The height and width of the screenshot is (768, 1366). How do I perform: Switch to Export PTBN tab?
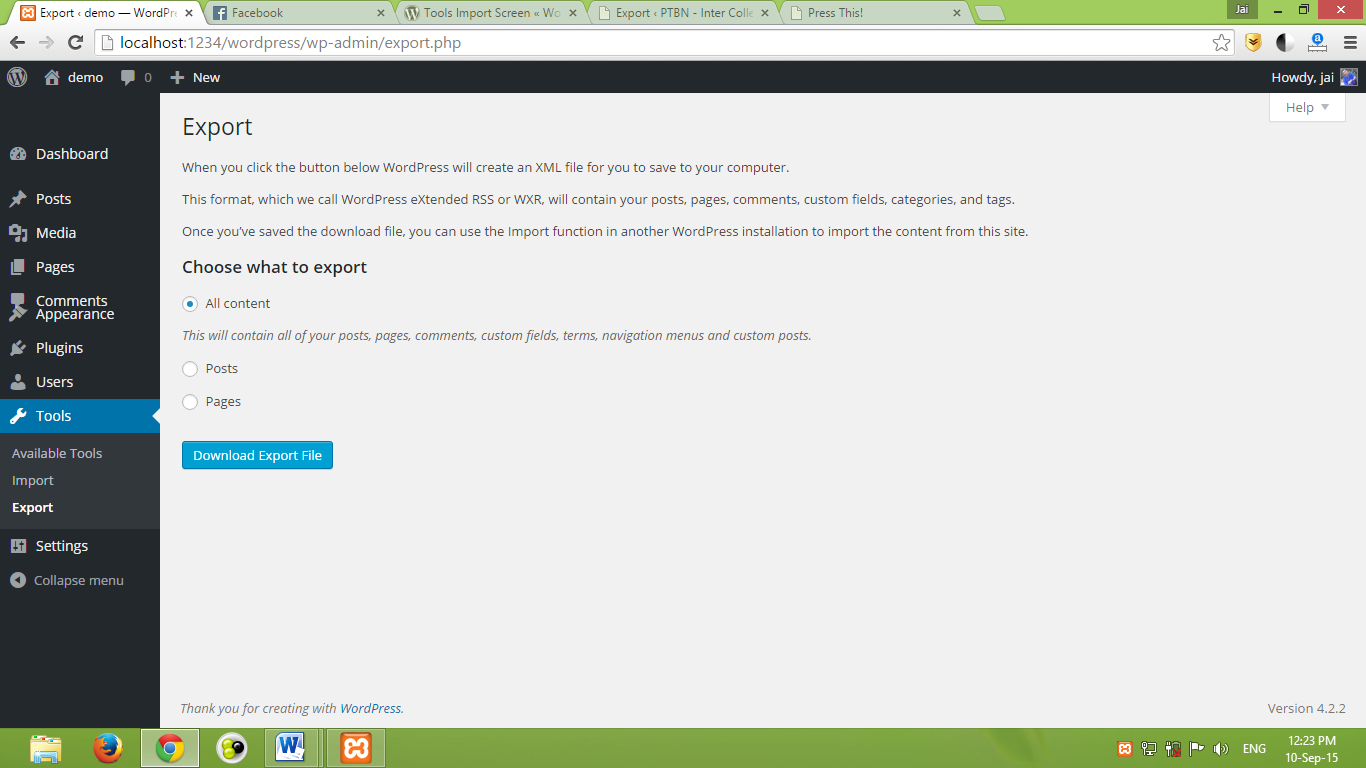pos(682,13)
